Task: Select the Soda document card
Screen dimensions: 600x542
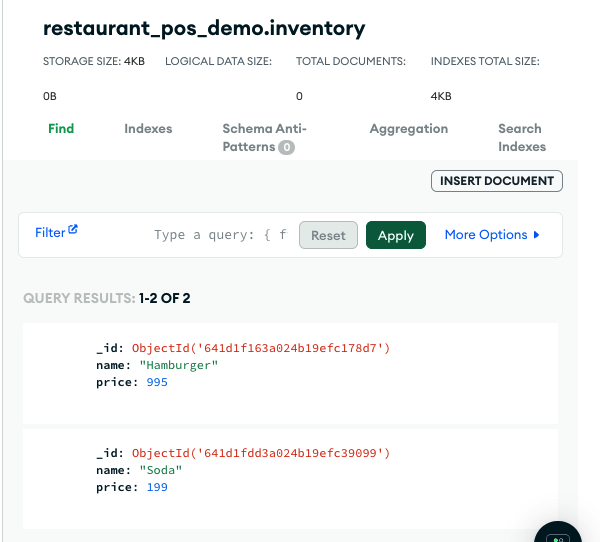Action: (290, 479)
